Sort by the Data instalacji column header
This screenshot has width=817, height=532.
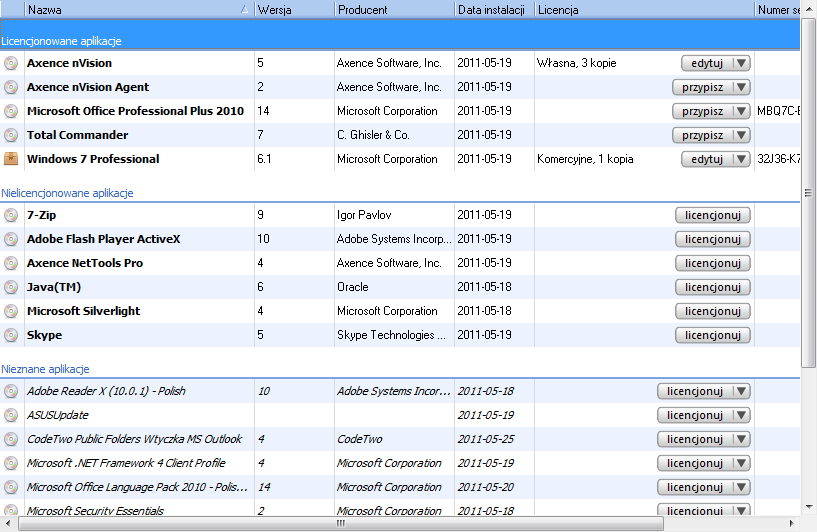click(x=494, y=9)
